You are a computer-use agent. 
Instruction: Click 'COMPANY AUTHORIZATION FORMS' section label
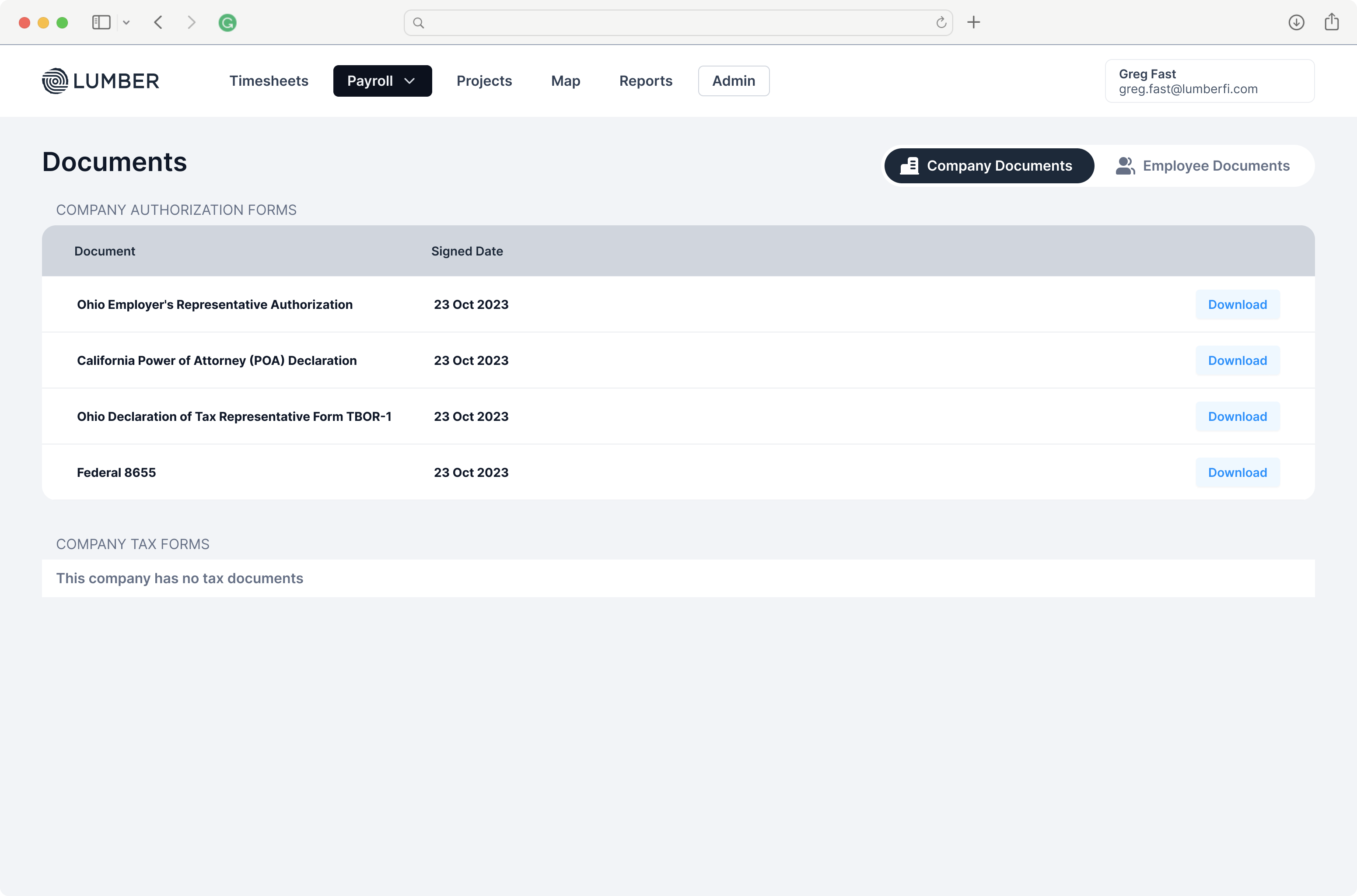point(176,210)
